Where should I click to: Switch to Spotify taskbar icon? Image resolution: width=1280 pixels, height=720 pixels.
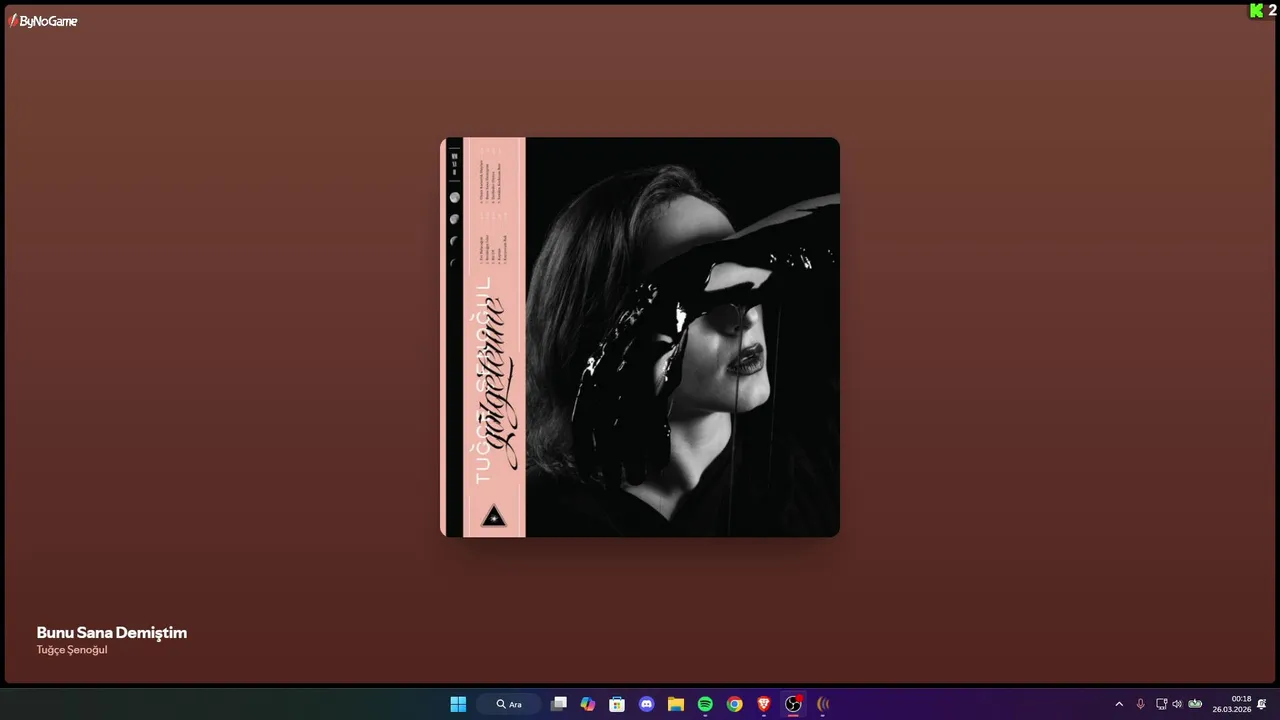click(705, 704)
